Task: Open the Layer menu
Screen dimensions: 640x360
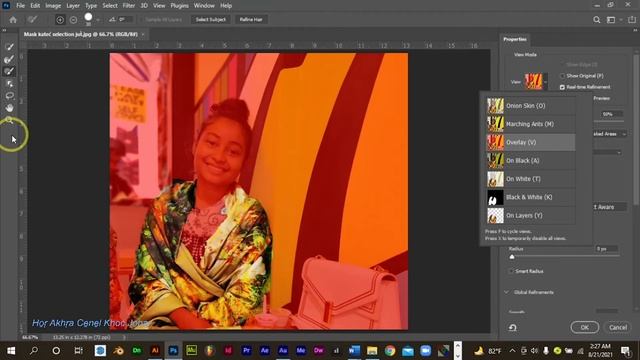Action: click(73, 6)
